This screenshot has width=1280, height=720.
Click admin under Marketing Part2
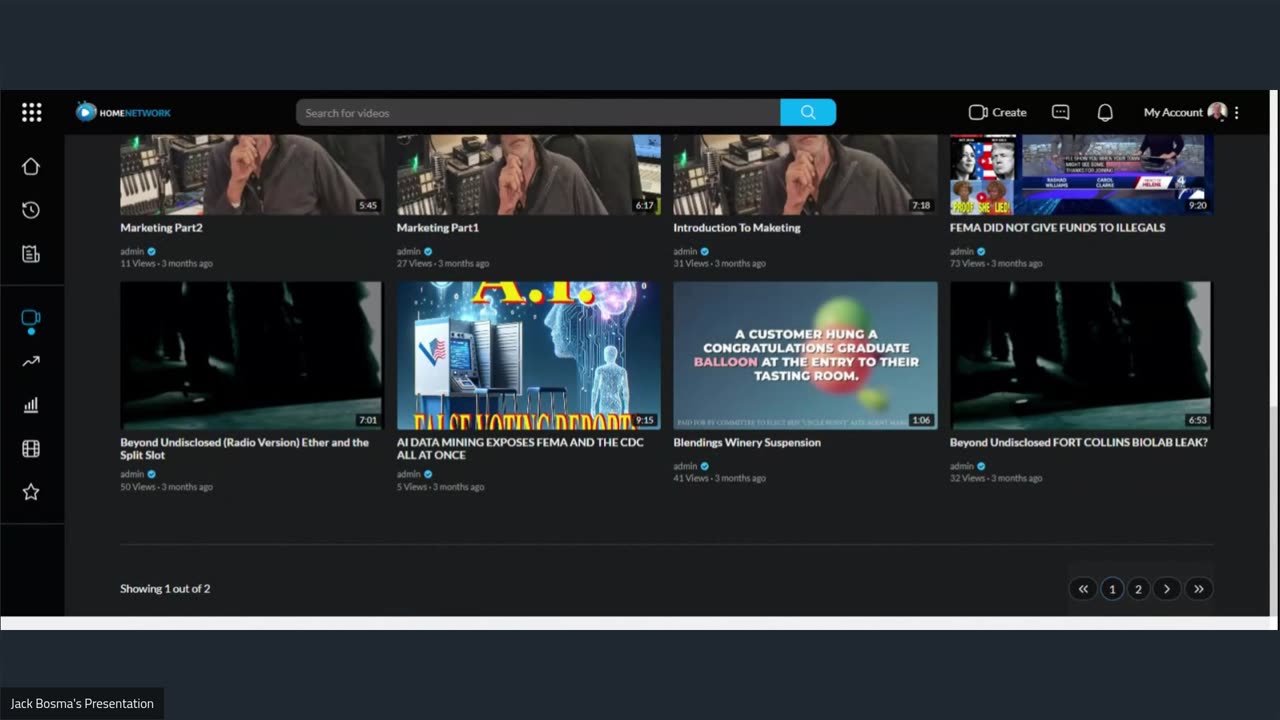point(132,252)
